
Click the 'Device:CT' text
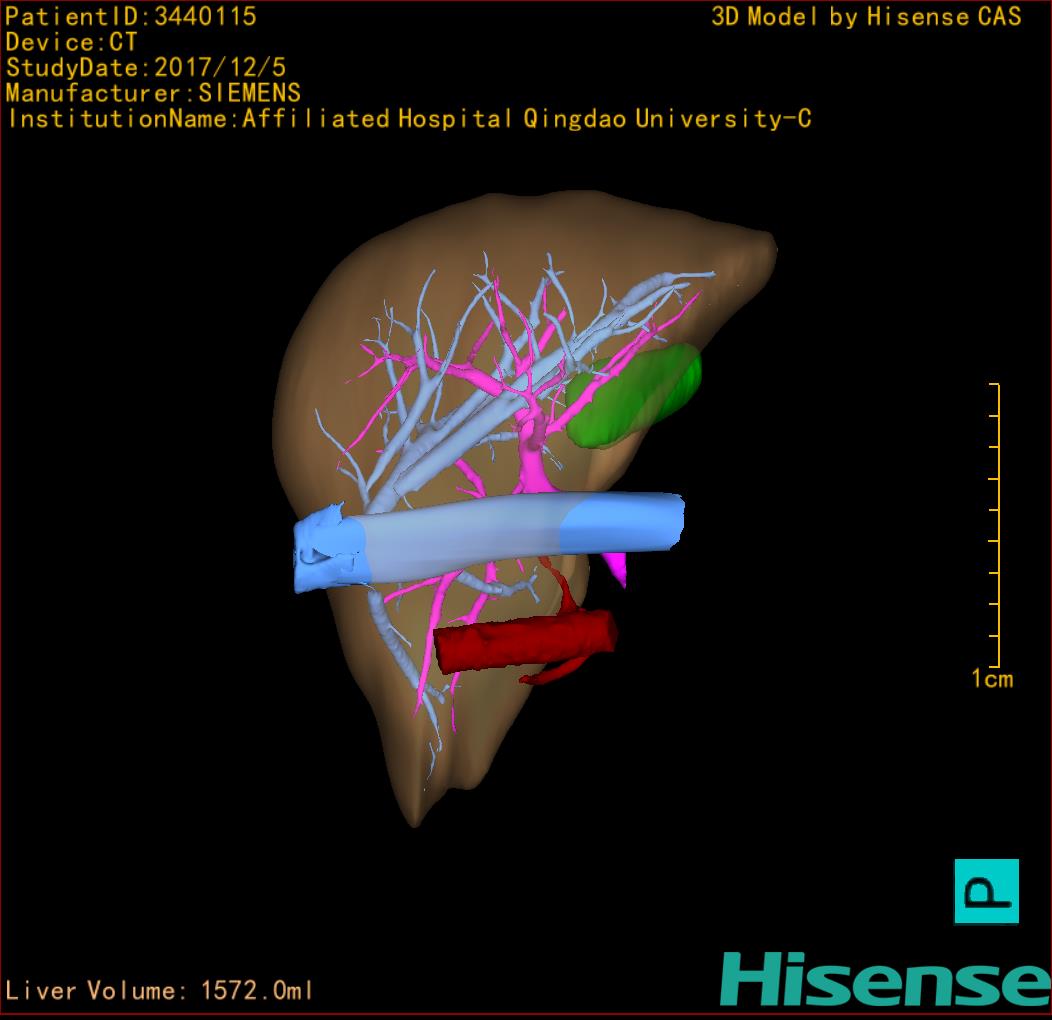(71, 42)
